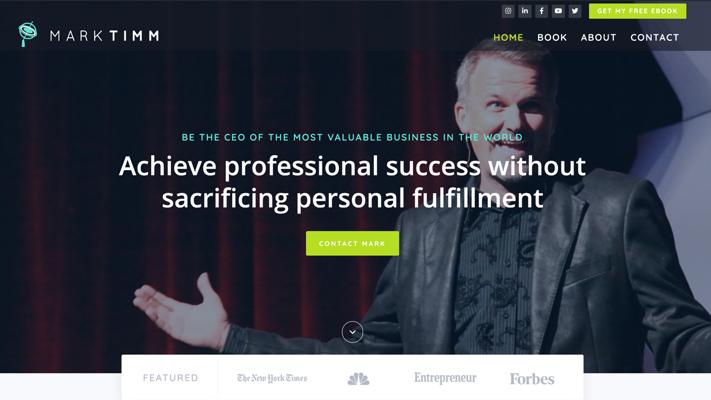Click the Entrepreneur logo

point(445,378)
